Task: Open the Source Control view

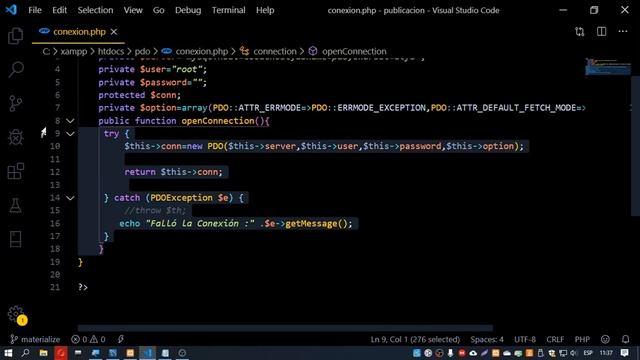Action: [16, 103]
